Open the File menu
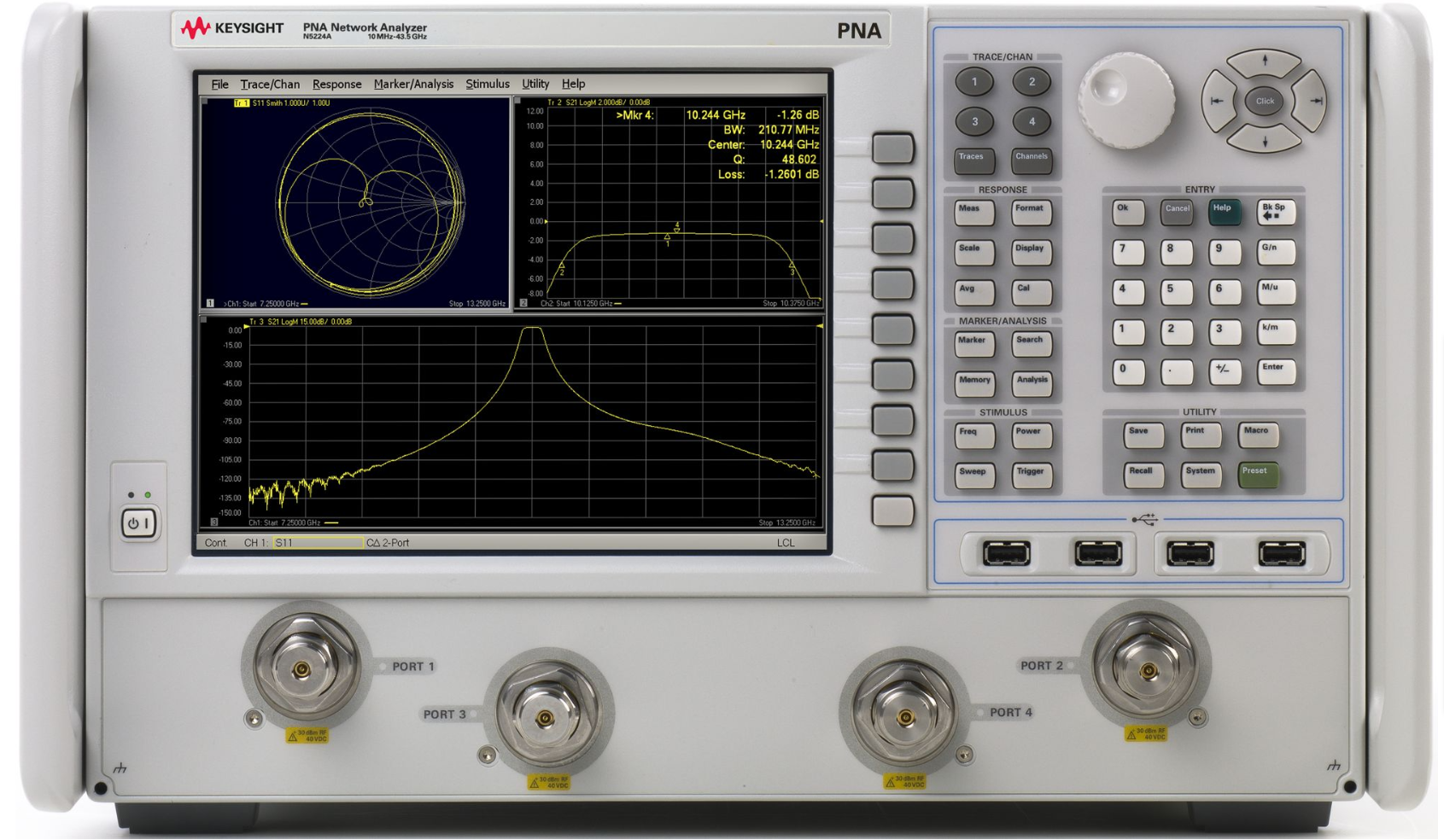Image resolution: width=1444 pixels, height=840 pixels. (219, 84)
